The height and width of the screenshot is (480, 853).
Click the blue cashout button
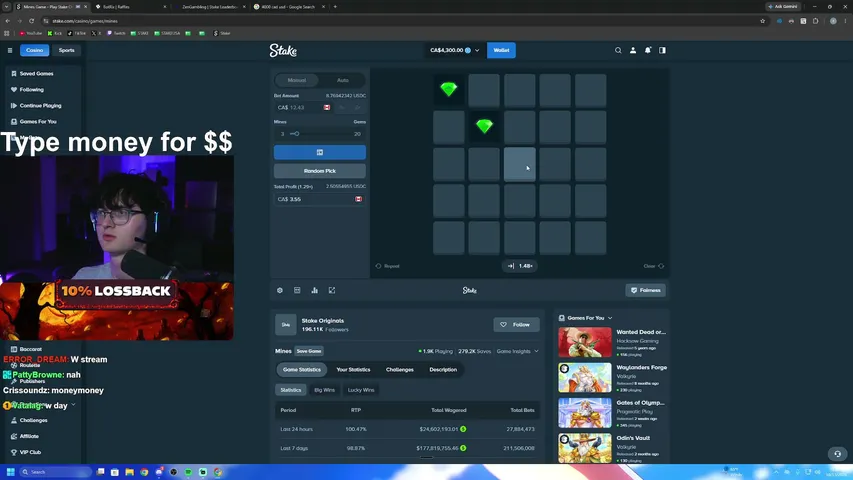[x=320, y=152]
